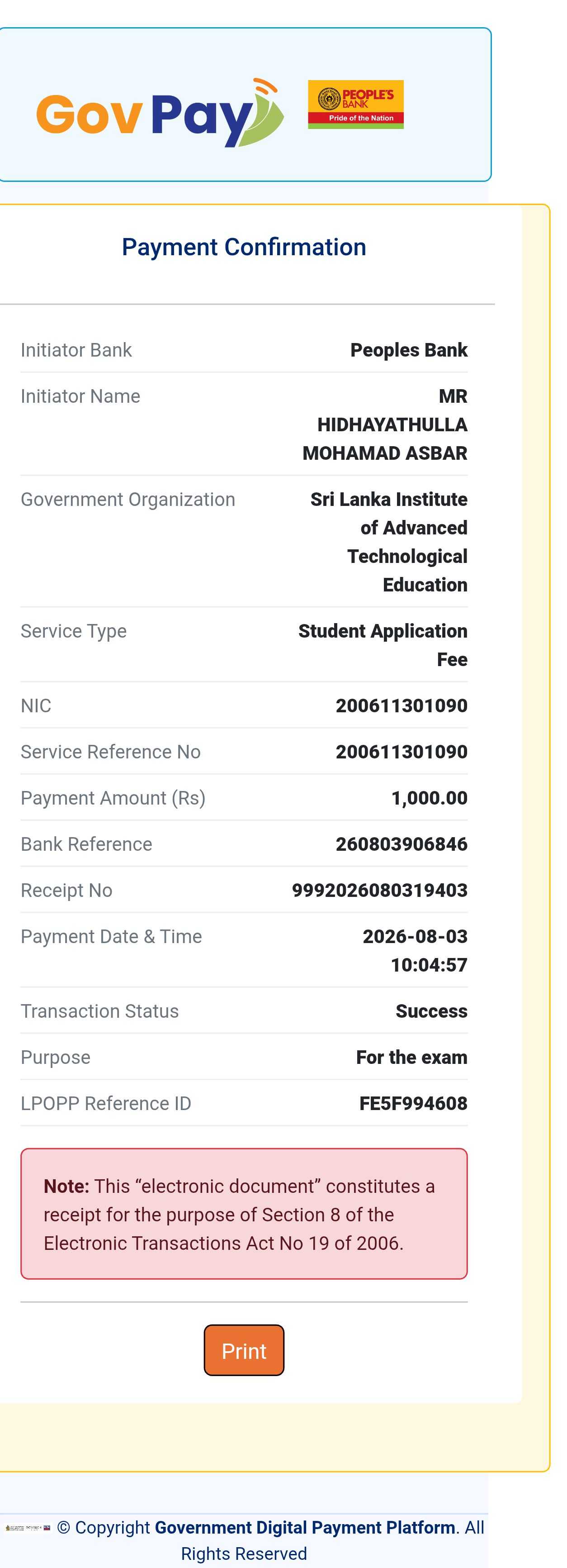567x1568 pixels.
Task: Click the LPOPP Reference ID FE5F994608
Action: pyautogui.click(x=413, y=1103)
